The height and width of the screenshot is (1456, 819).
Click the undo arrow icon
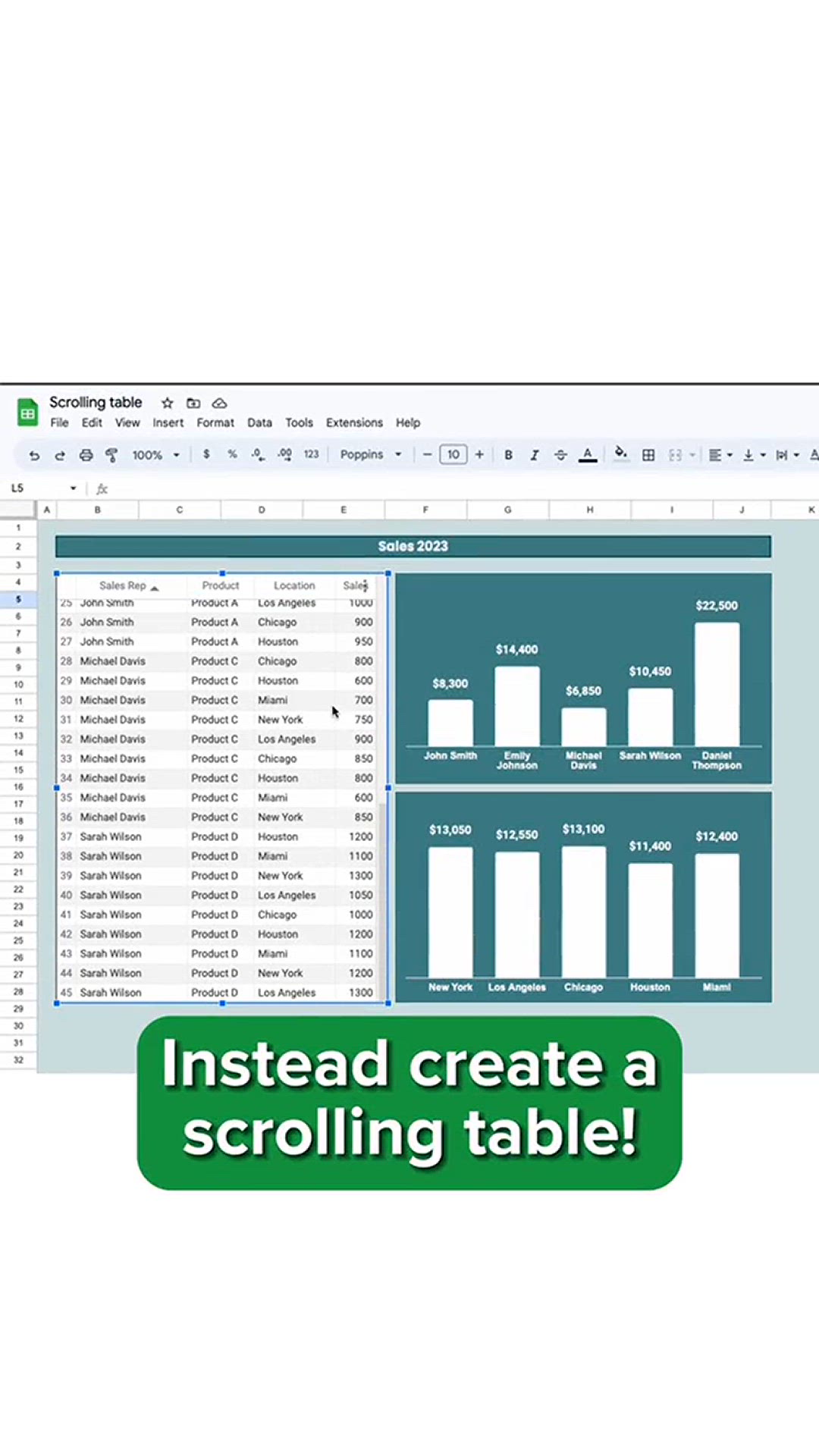coord(34,455)
